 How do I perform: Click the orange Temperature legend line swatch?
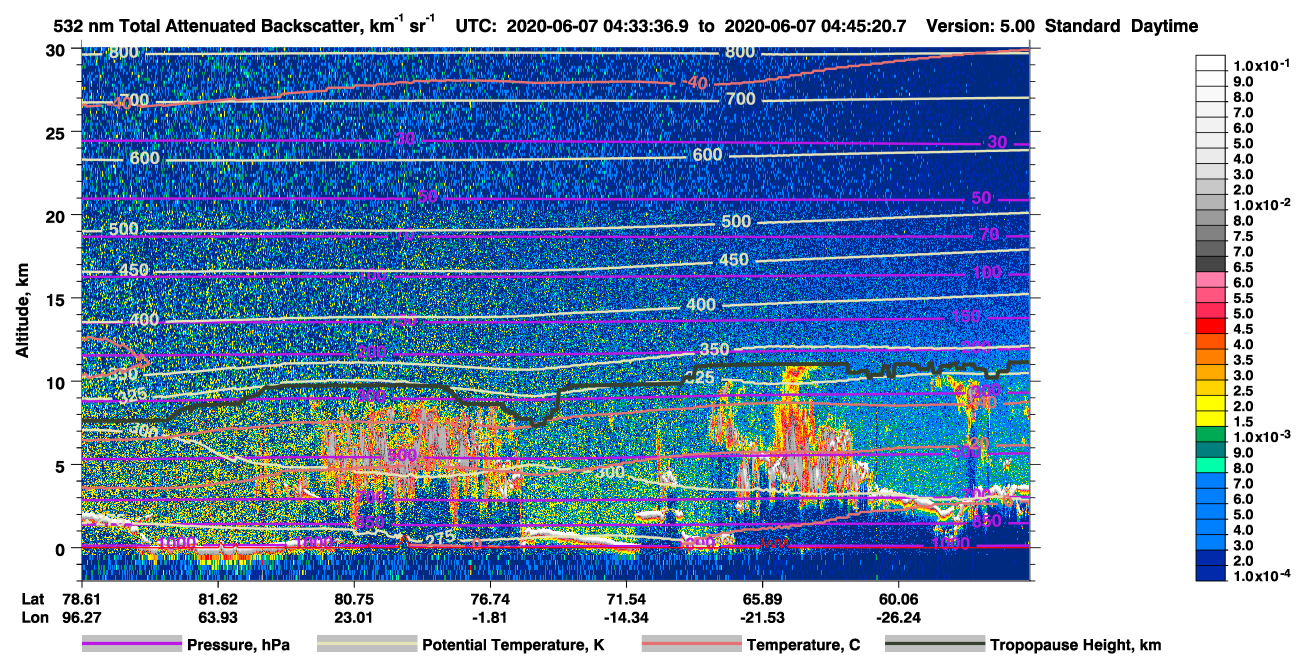coord(691,645)
